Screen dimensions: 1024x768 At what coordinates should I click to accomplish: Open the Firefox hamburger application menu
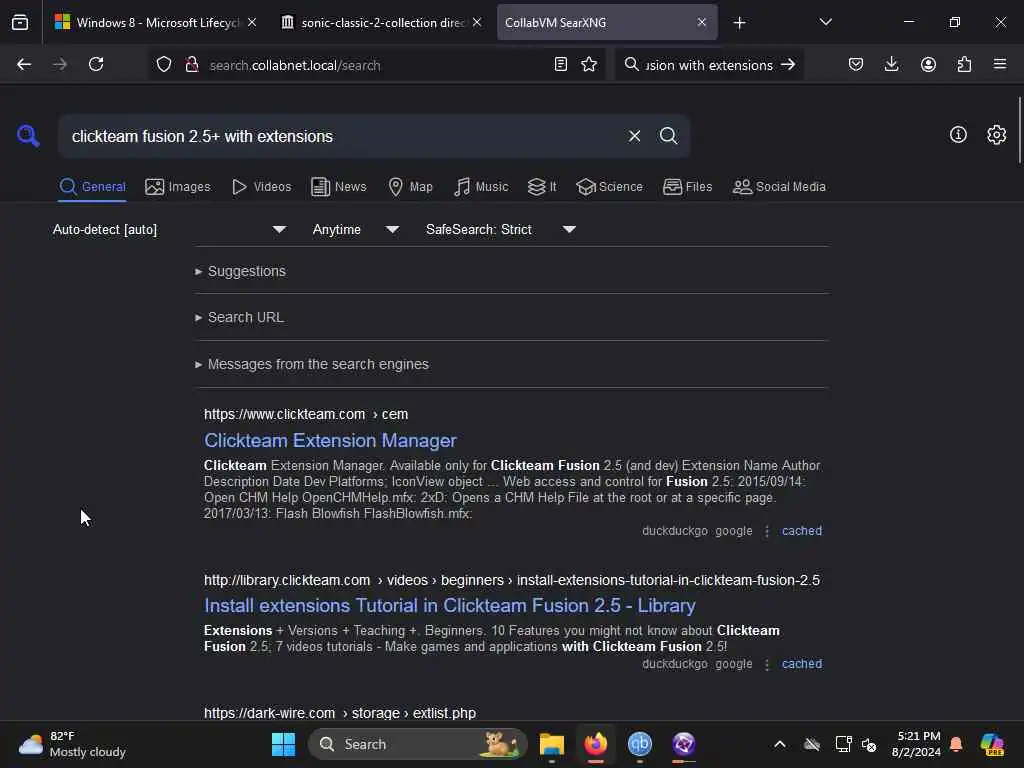pyautogui.click(x=1000, y=64)
